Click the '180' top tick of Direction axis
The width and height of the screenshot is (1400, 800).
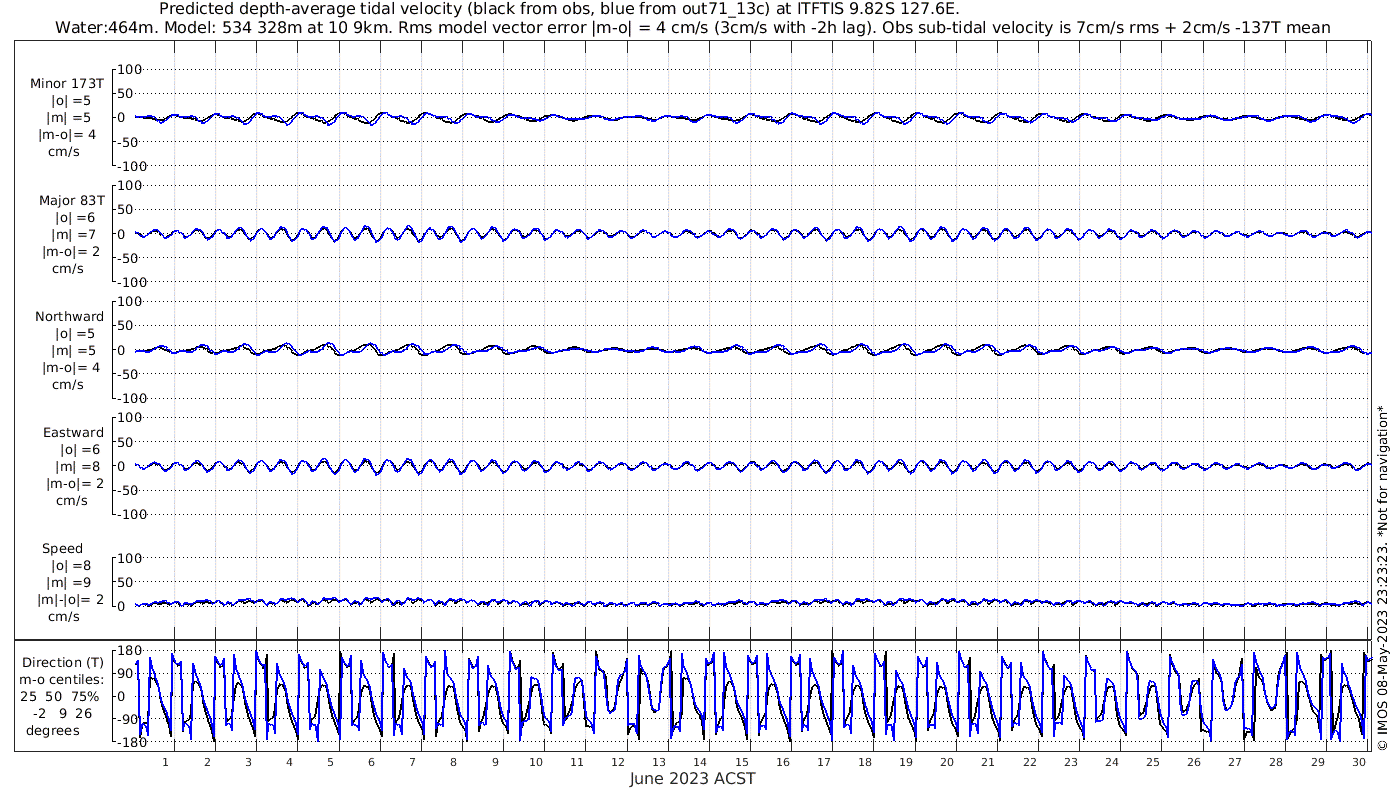coord(131,651)
